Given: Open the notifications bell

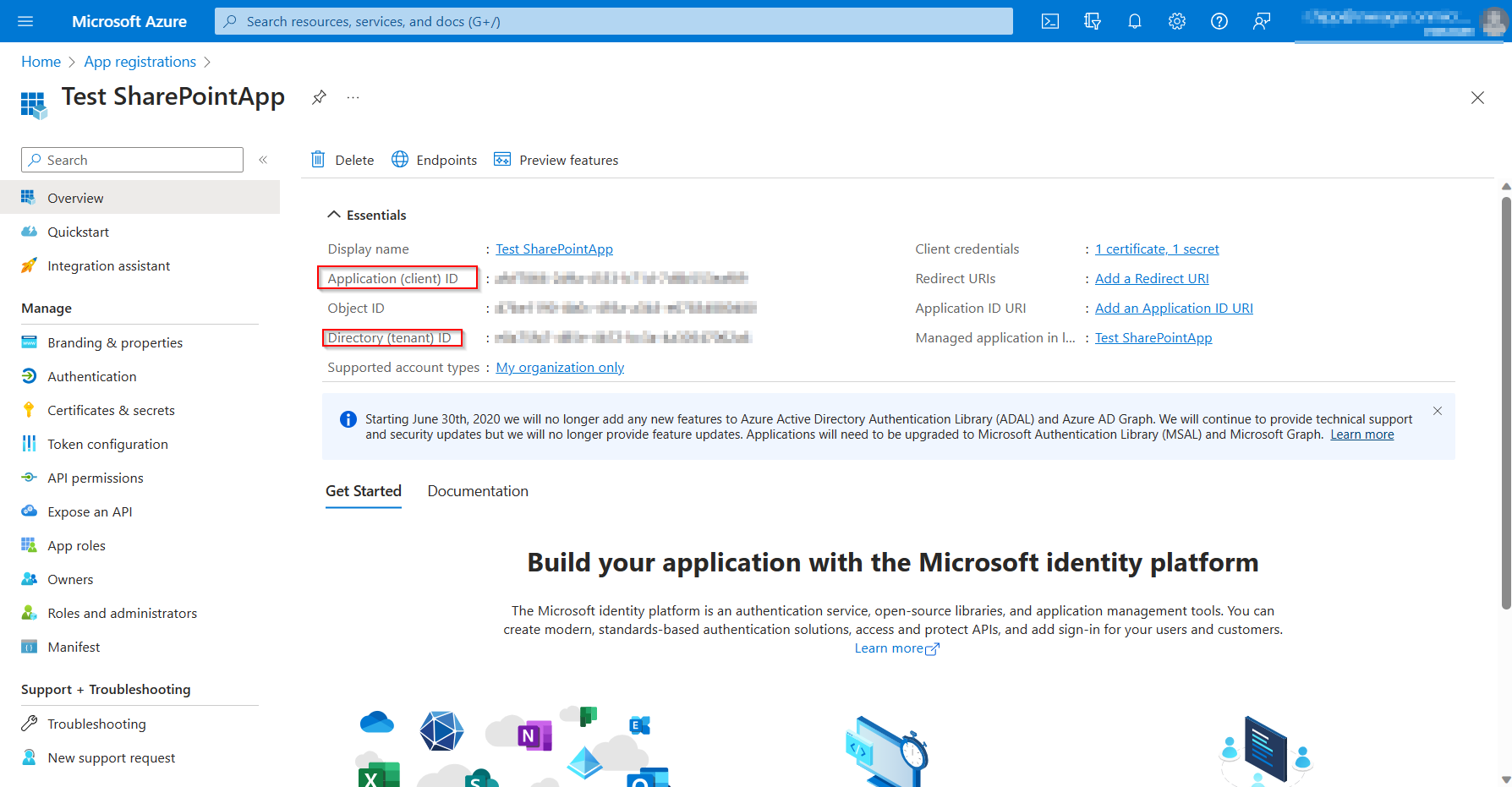Looking at the screenshot, I should click(1134, 21).
